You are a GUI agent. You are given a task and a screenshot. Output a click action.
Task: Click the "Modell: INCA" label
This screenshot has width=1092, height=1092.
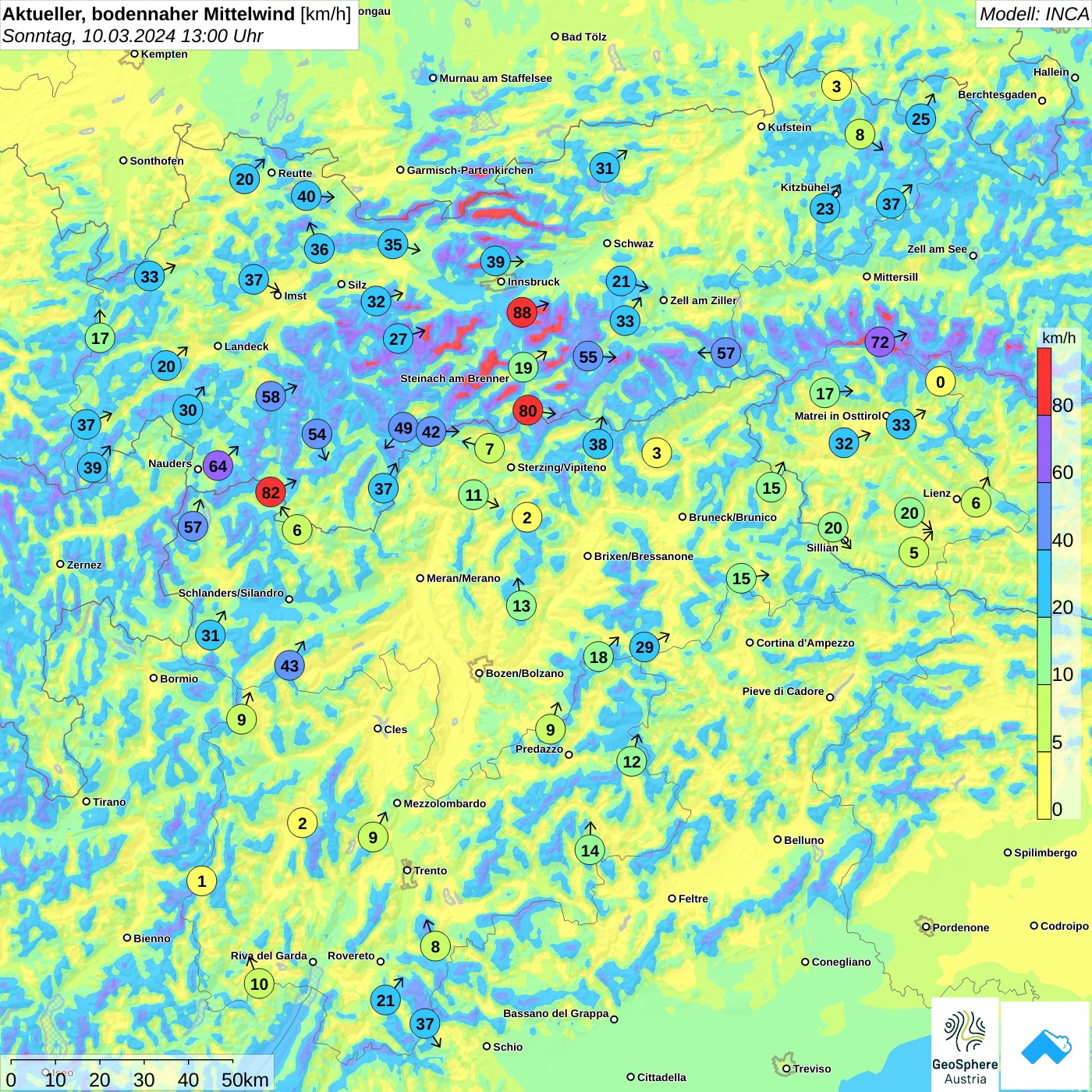pyautogui.click(x=1033, y=14)
